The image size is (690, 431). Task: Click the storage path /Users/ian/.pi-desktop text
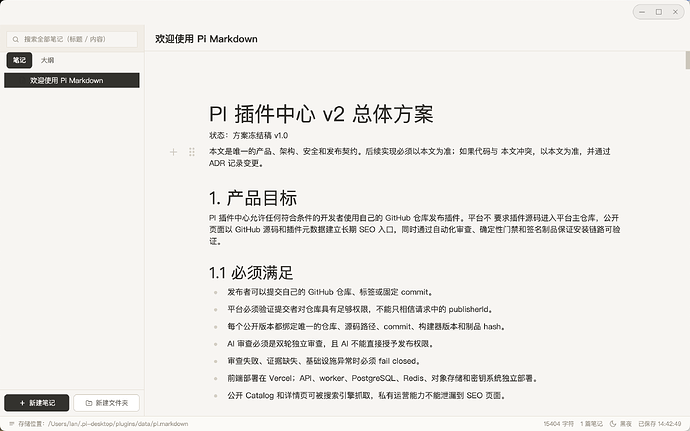[117, 424]
